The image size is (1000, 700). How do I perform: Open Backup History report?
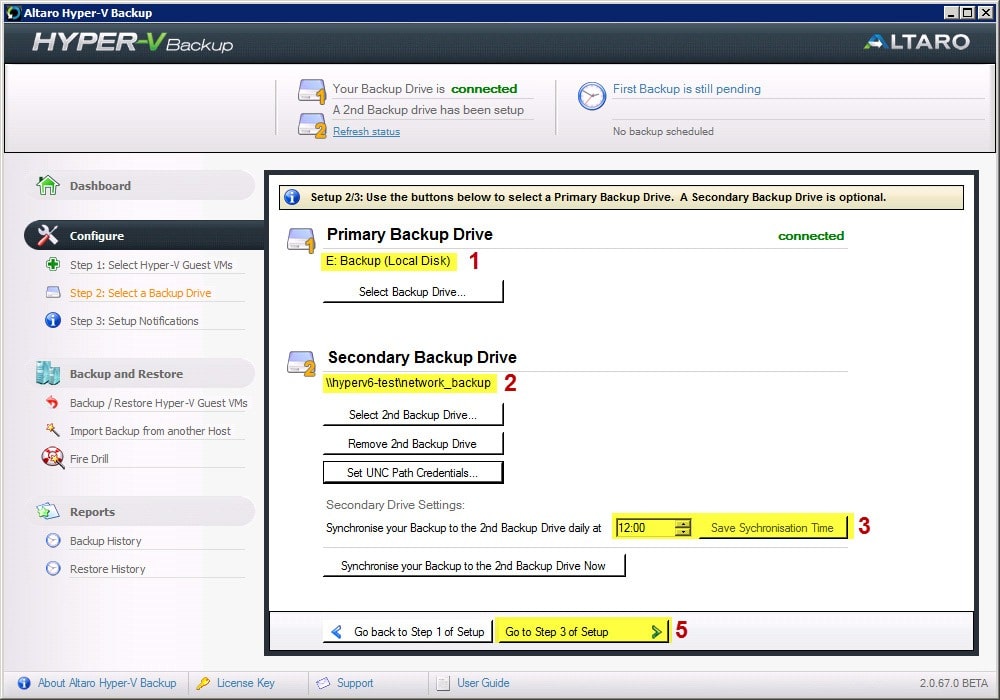point(105,541)
